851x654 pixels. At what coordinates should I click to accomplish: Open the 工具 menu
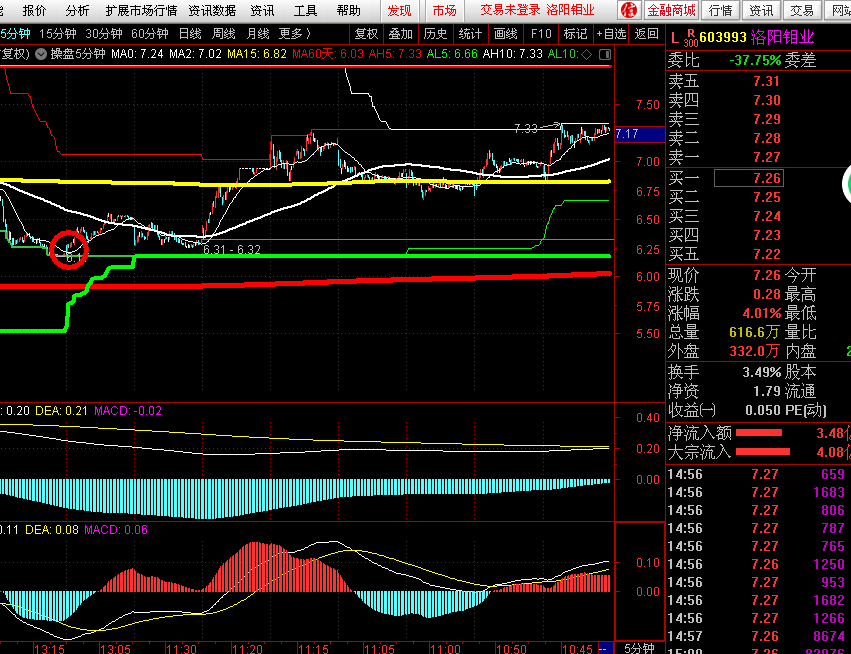coord(306,10)
